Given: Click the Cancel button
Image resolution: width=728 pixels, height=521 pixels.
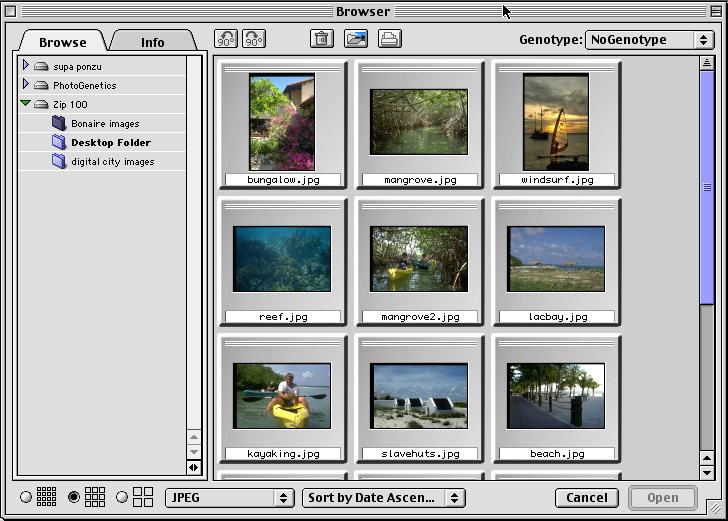Looking at the screenshot, I should tap(587, 497).
